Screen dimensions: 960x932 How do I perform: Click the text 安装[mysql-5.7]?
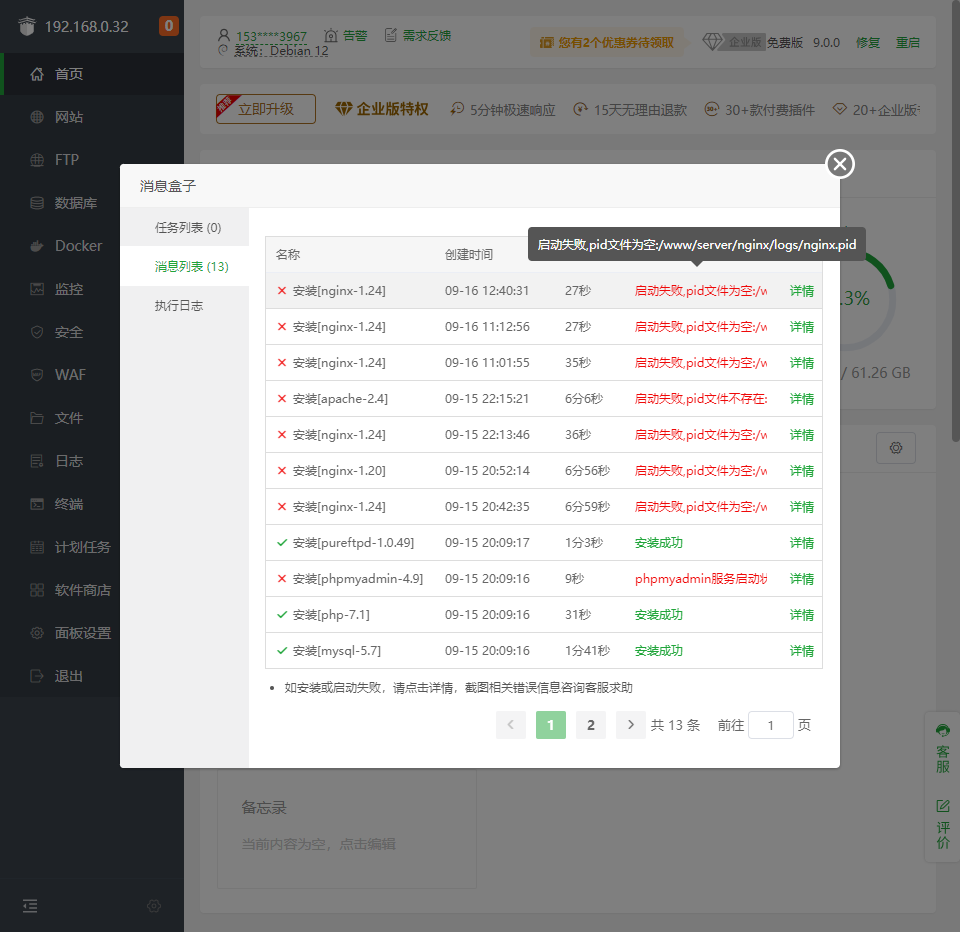click(337, 651)
